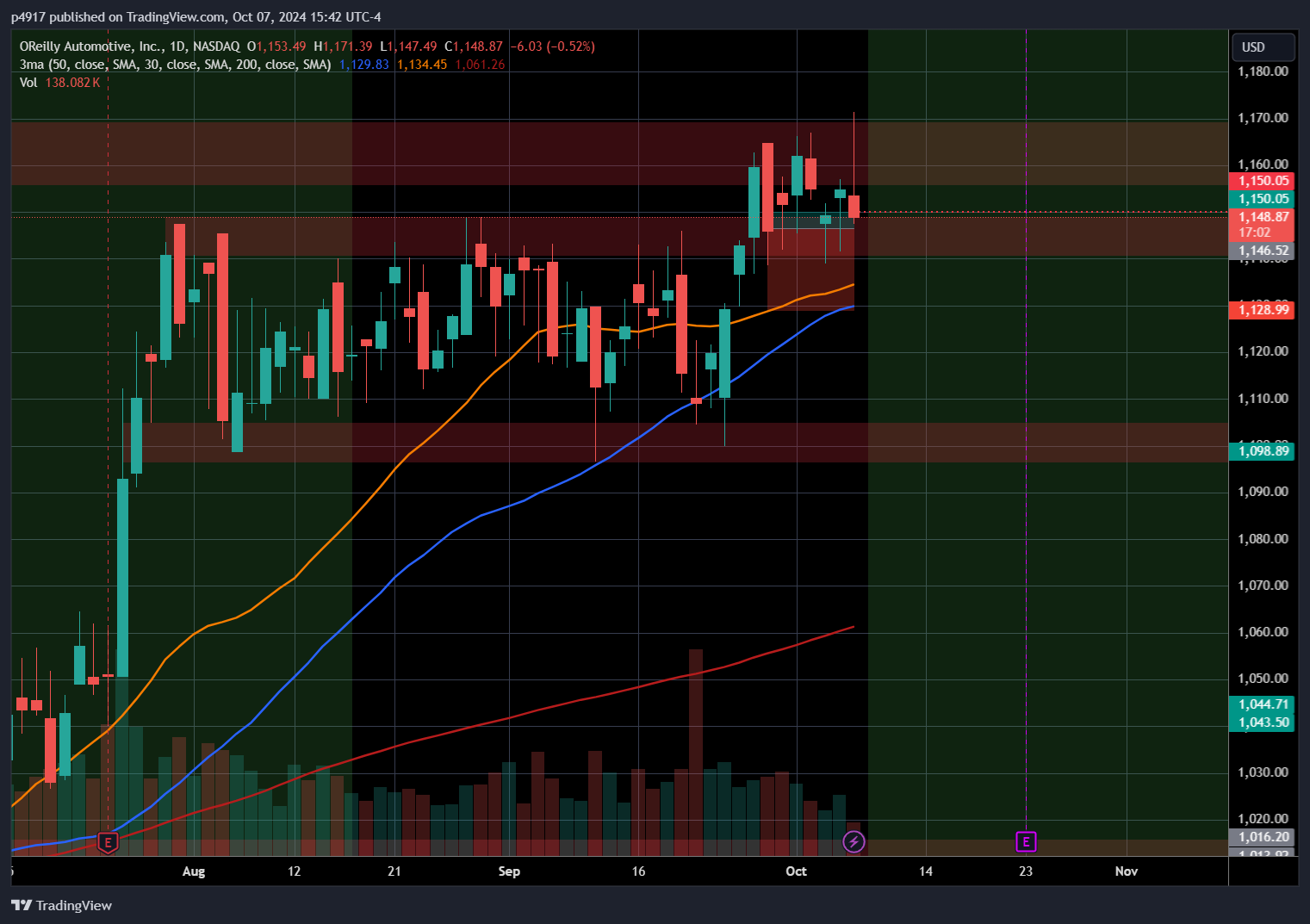Click the 1,061.26 red SMA value
The width and height of the screenshot is (1310, 924).
tap(480, 65)
